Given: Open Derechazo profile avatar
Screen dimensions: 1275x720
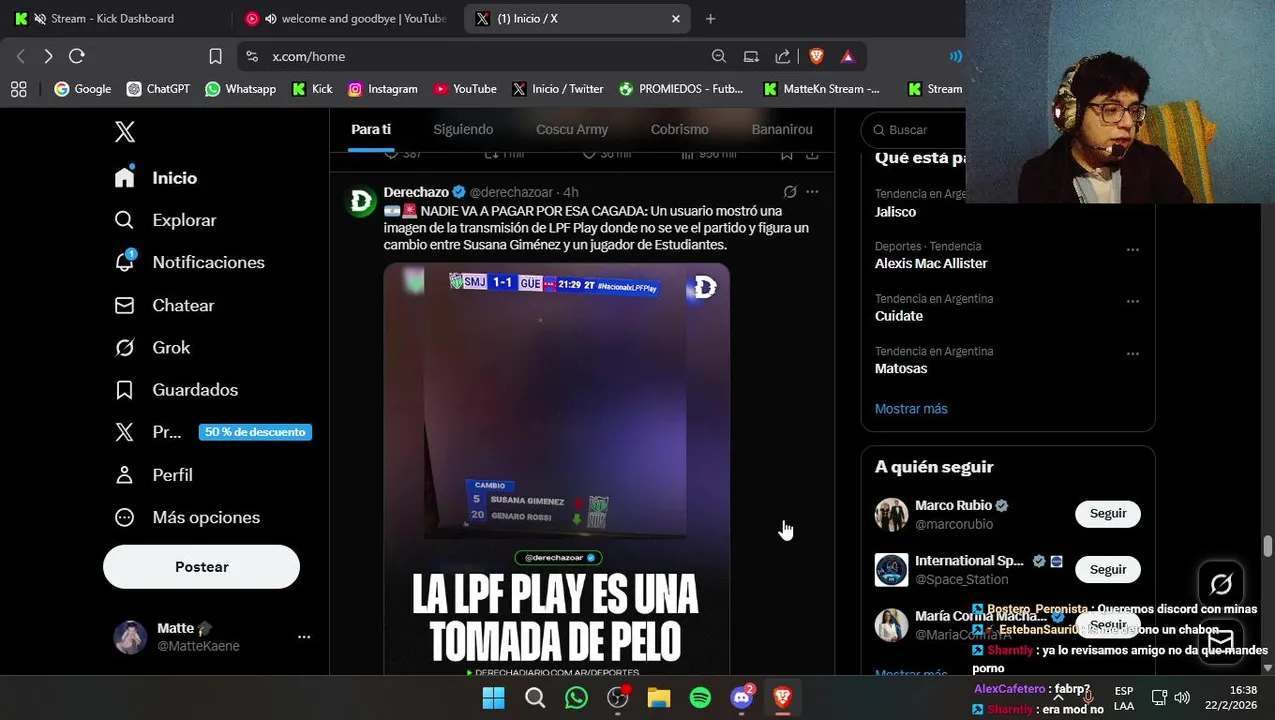Looking at the screenshot, I should (361, 201).
